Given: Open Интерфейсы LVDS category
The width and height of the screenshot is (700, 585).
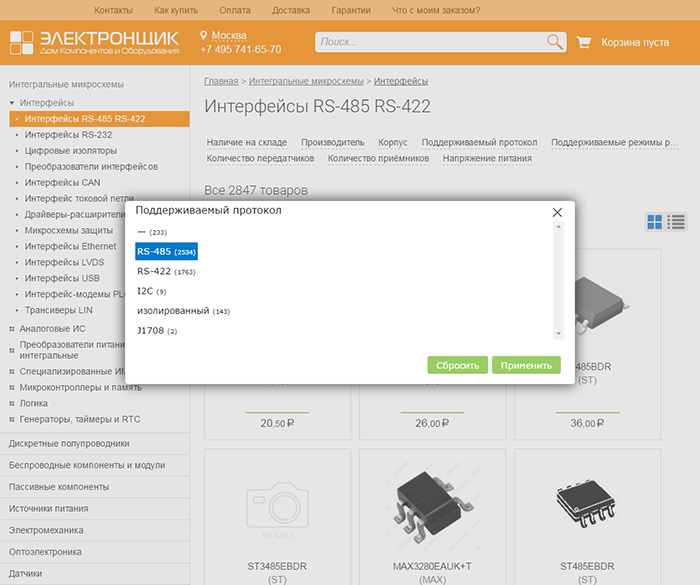Looking at the screenshot, I should [x=64, y=263].
